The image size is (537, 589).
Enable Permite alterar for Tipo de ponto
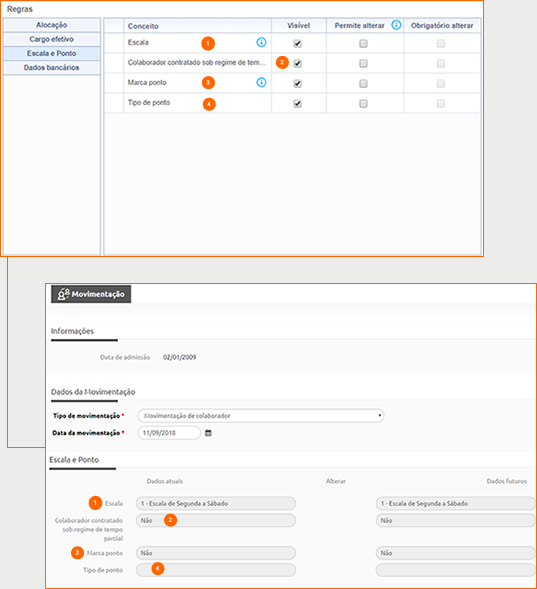pyautogui.click(x=363, y=103)
